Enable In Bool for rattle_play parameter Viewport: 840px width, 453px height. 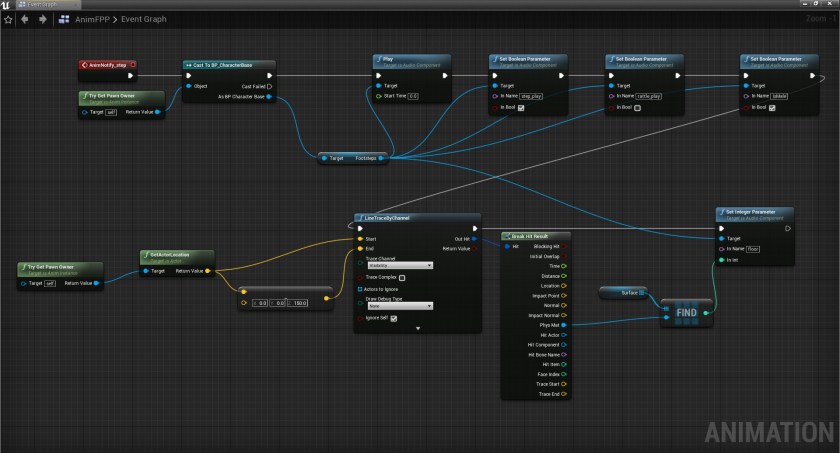[x=637, y=107]
